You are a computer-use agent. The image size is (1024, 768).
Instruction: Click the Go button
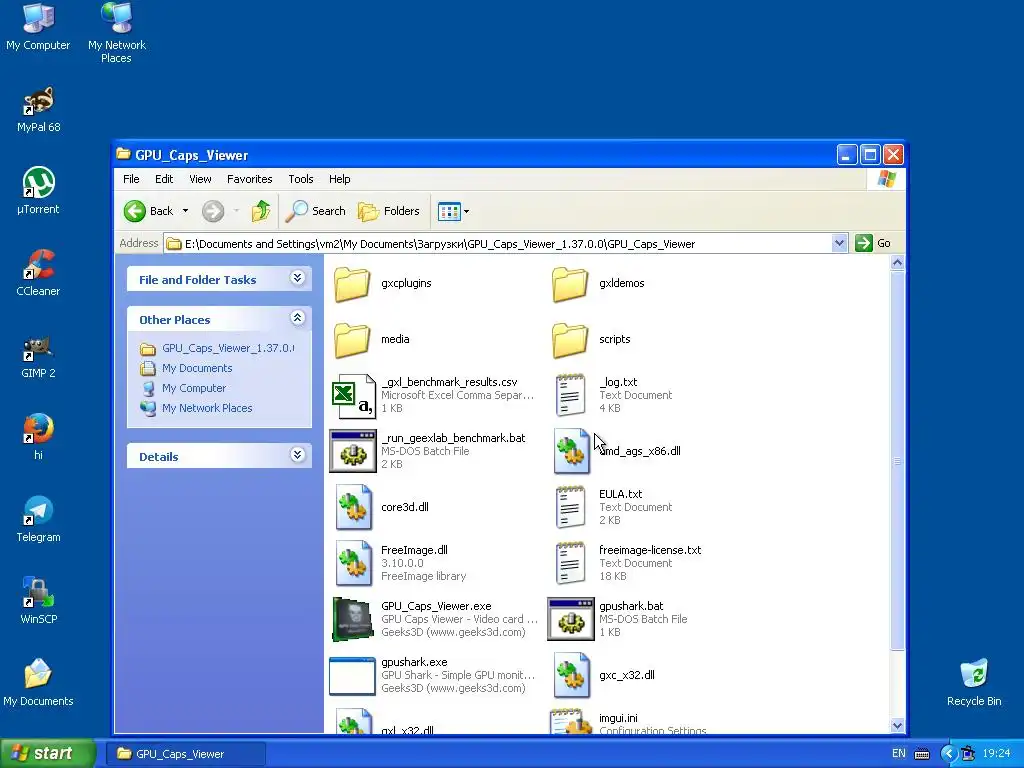click(x=872, y=244)
